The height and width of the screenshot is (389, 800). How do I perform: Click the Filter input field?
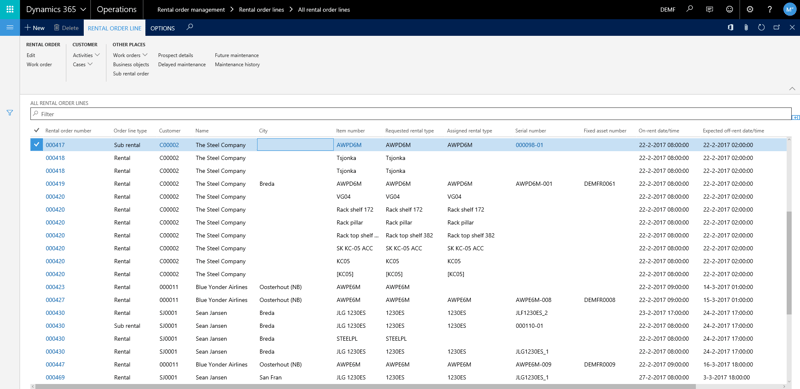point(411,114)
